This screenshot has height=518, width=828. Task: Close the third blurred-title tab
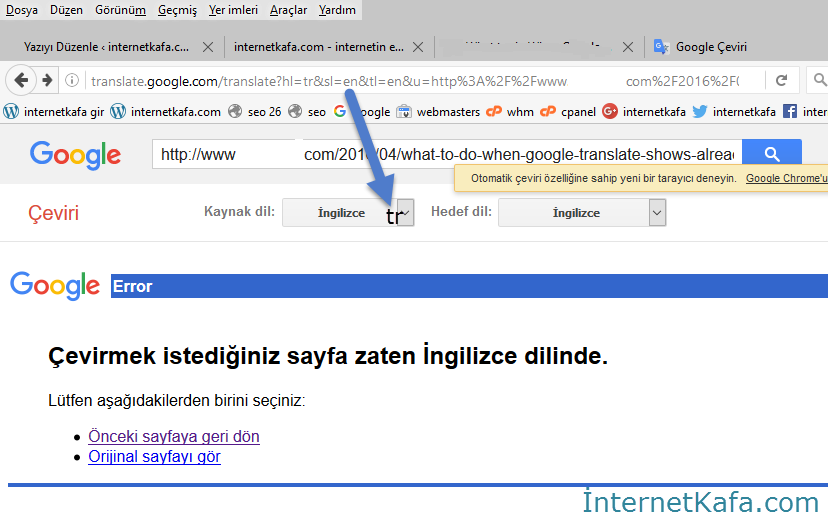628,48
